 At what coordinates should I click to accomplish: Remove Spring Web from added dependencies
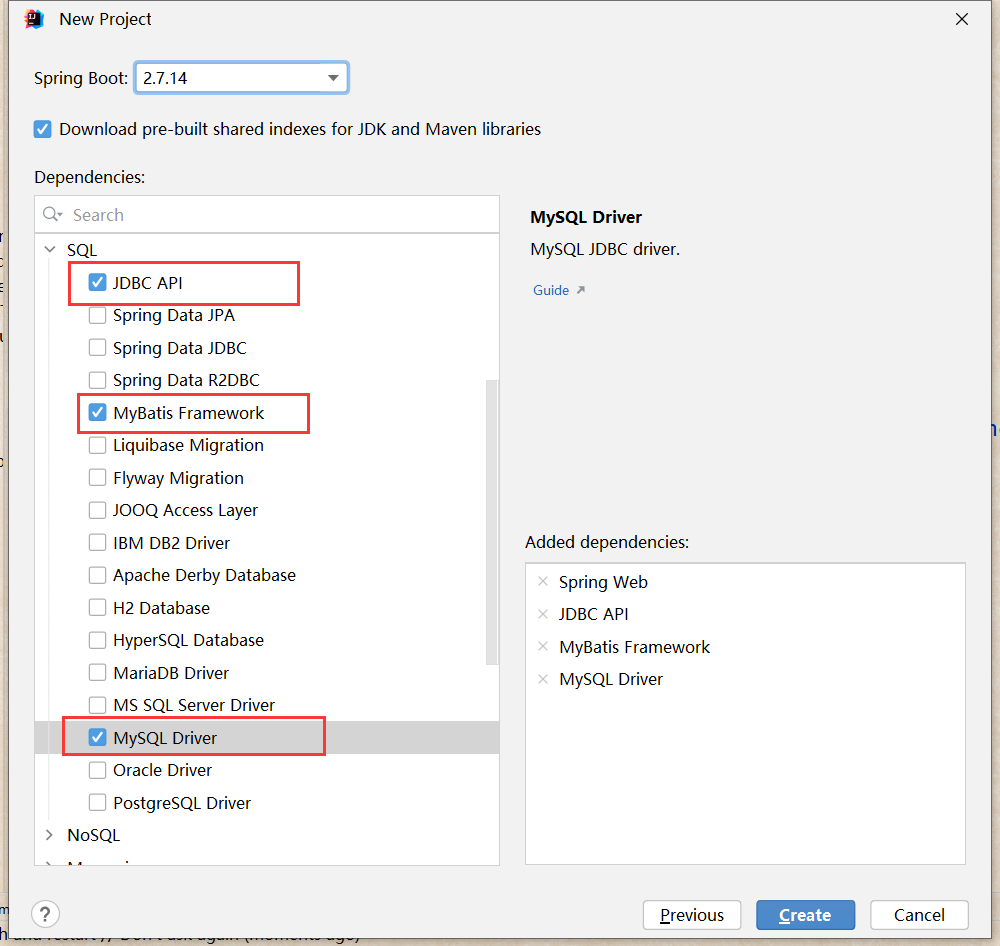click(x=543, y=582)
